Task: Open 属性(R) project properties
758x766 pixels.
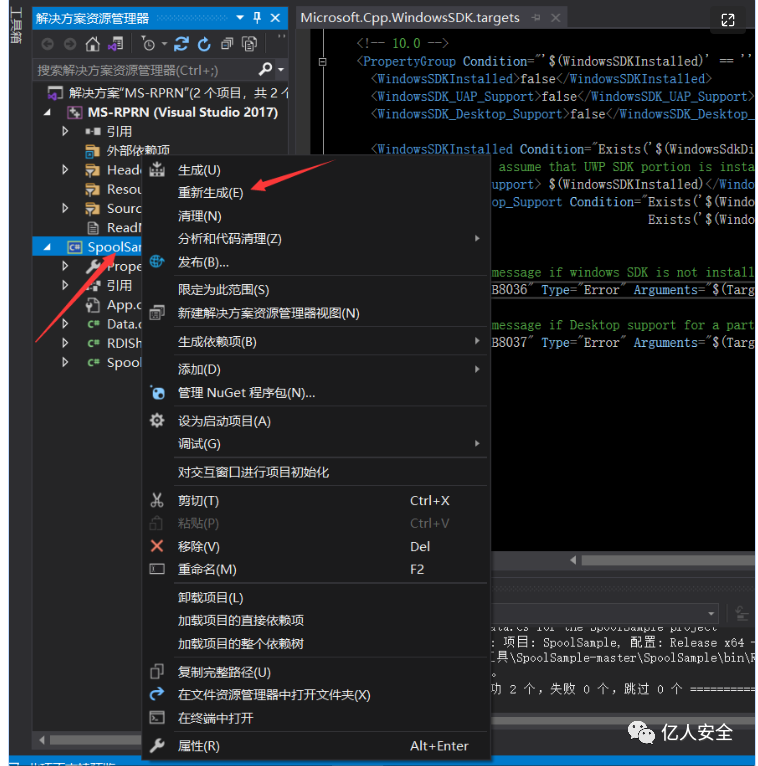Action: click(x=316, y=746)
